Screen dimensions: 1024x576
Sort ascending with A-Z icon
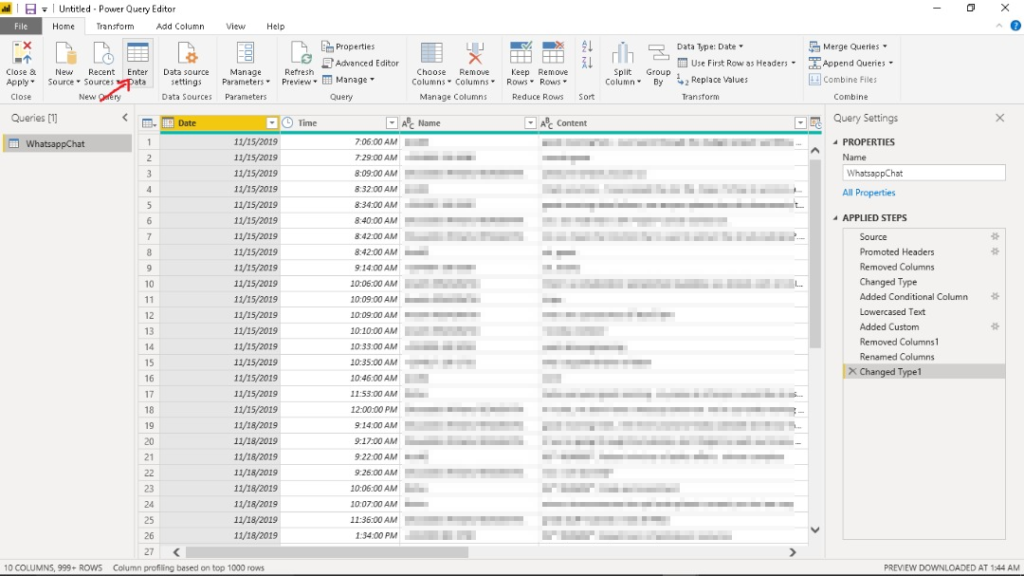click(x=586, y=46)
